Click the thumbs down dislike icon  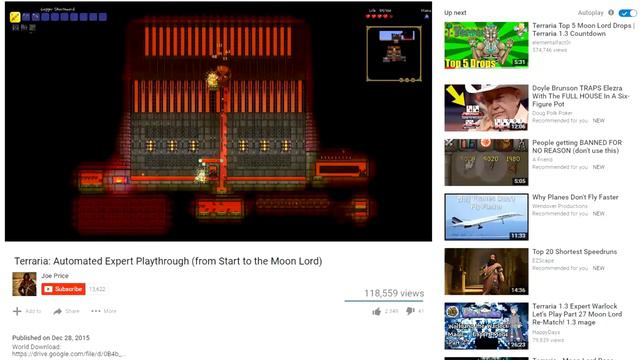click(x=410, y=311)
